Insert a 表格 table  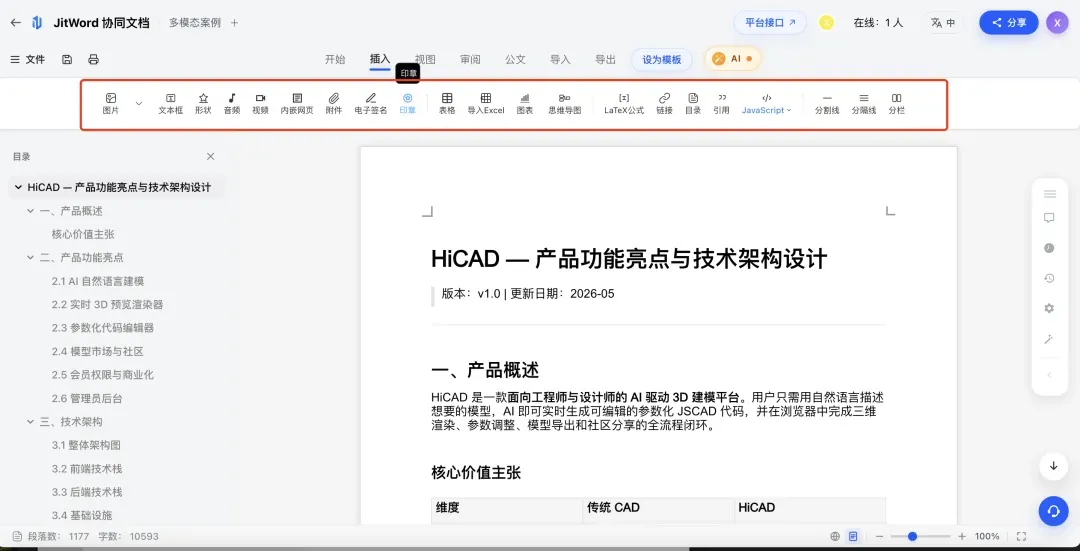point(447,103)
